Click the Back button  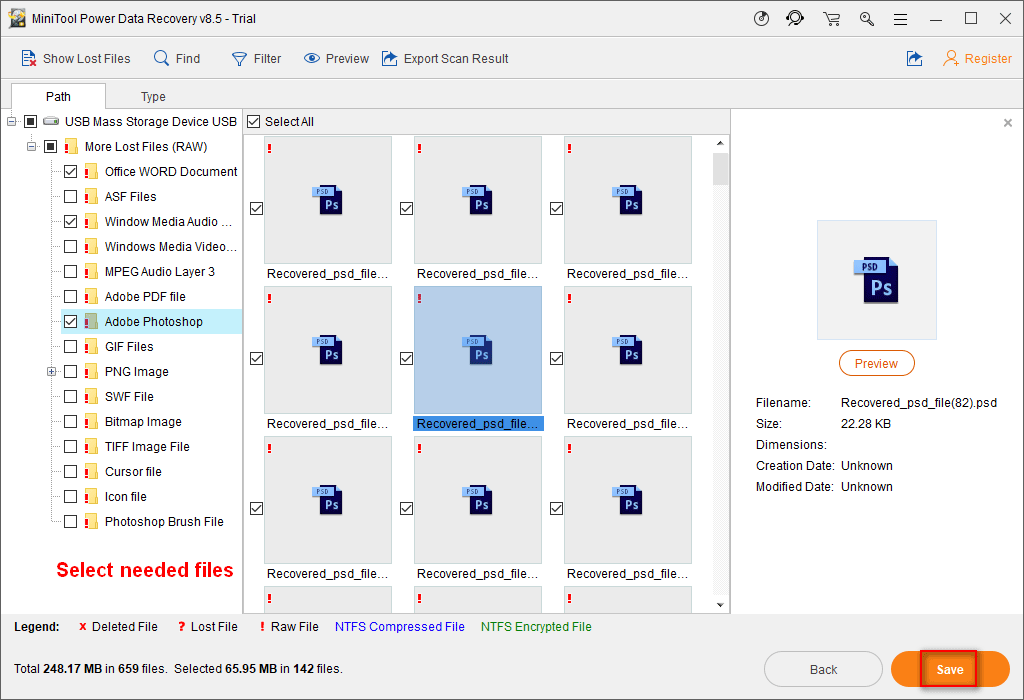pos(823,669)
